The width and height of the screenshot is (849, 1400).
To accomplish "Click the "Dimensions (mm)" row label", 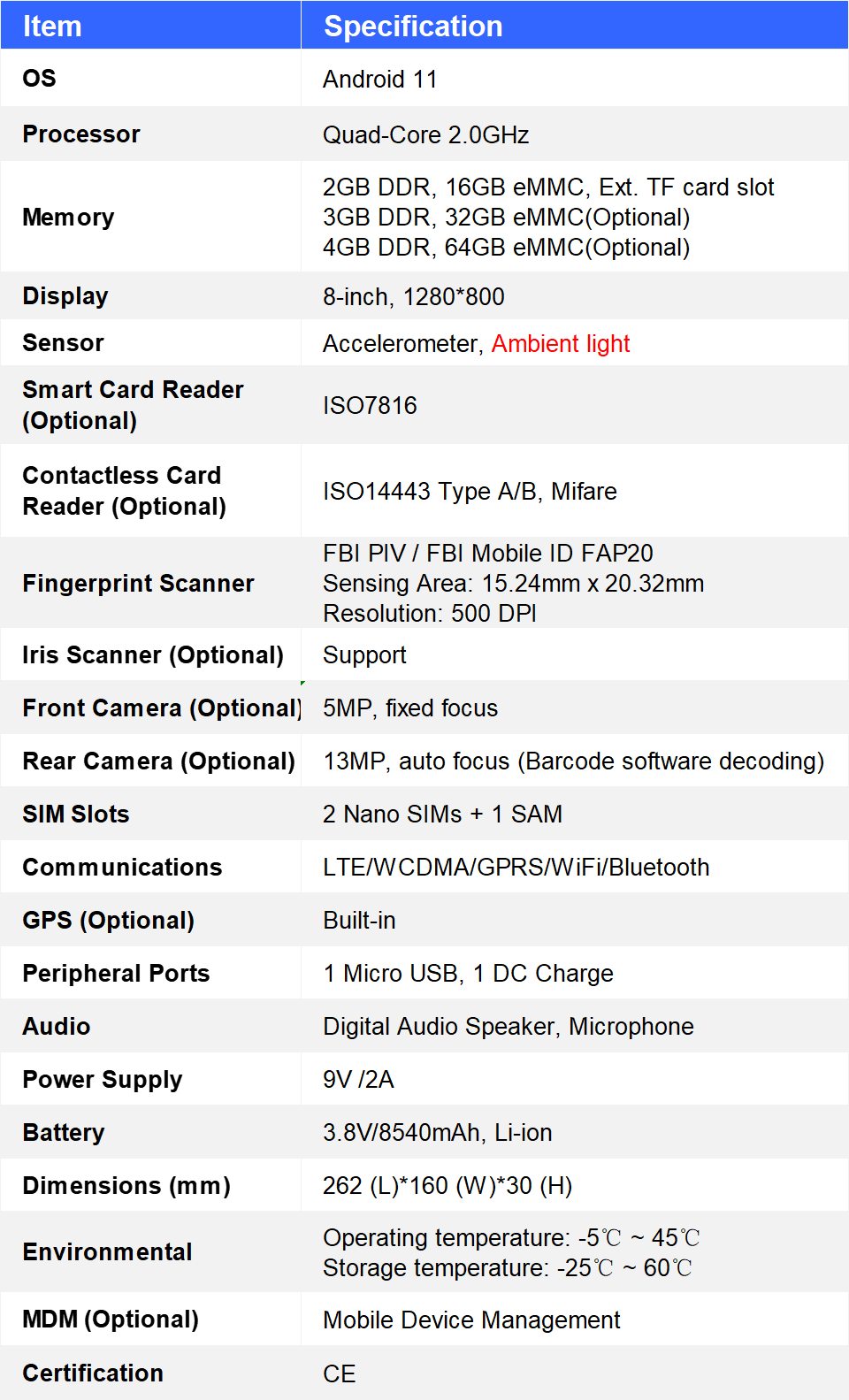I will (x=126, y=1186).
